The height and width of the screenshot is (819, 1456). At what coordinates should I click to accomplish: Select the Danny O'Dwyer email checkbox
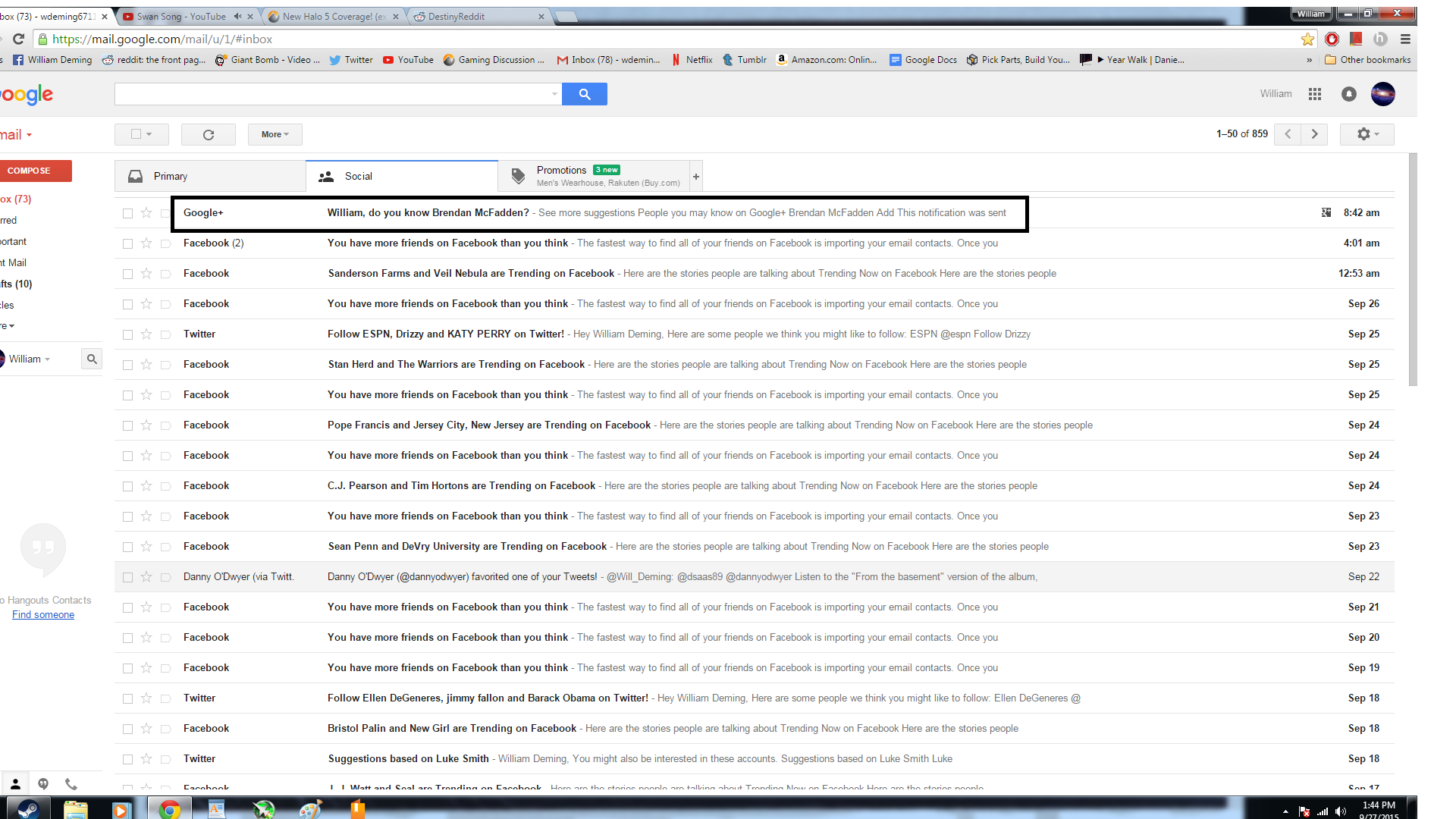[x=127, y=577]
